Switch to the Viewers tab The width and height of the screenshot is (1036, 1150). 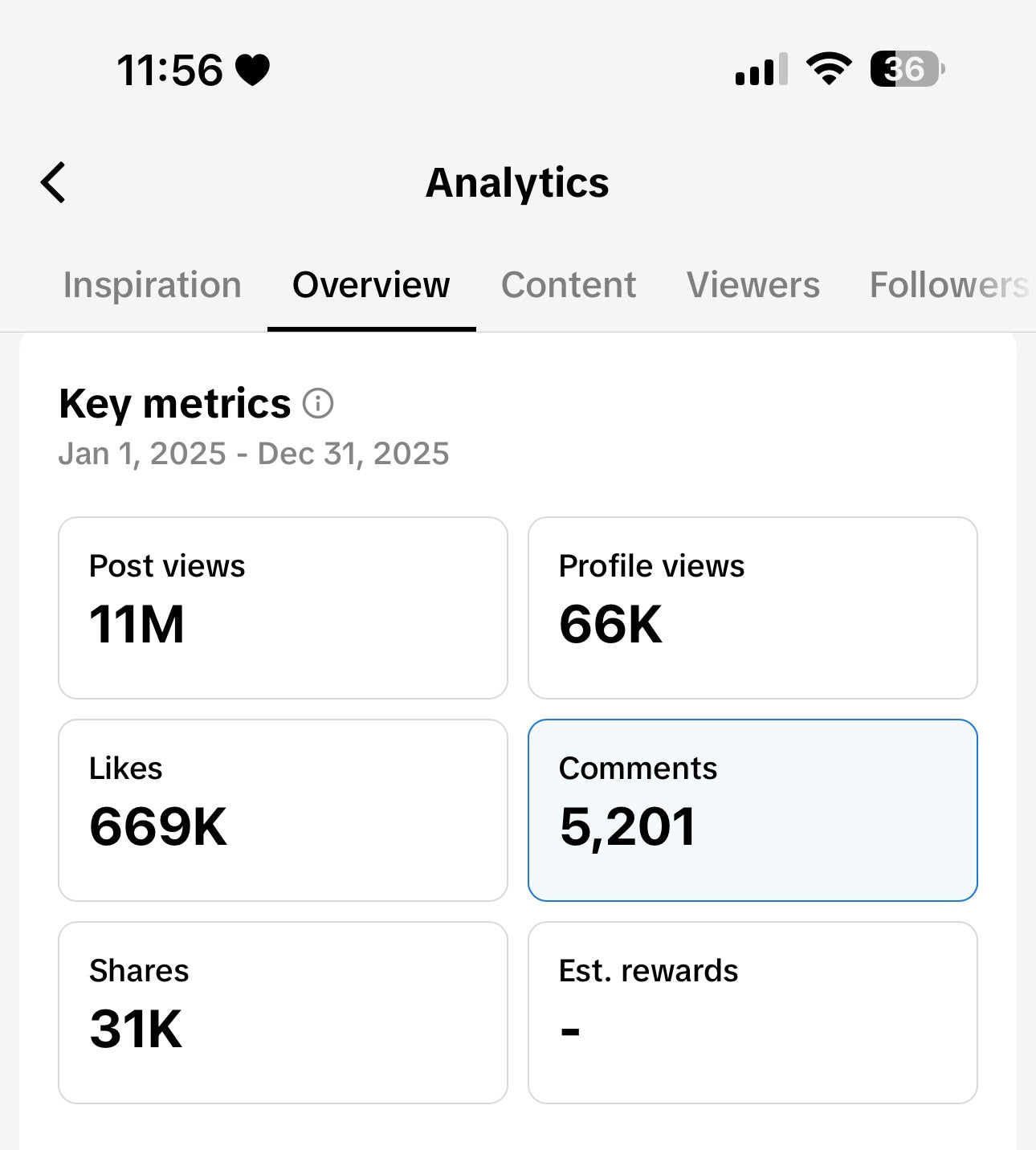tap(753, 285)
